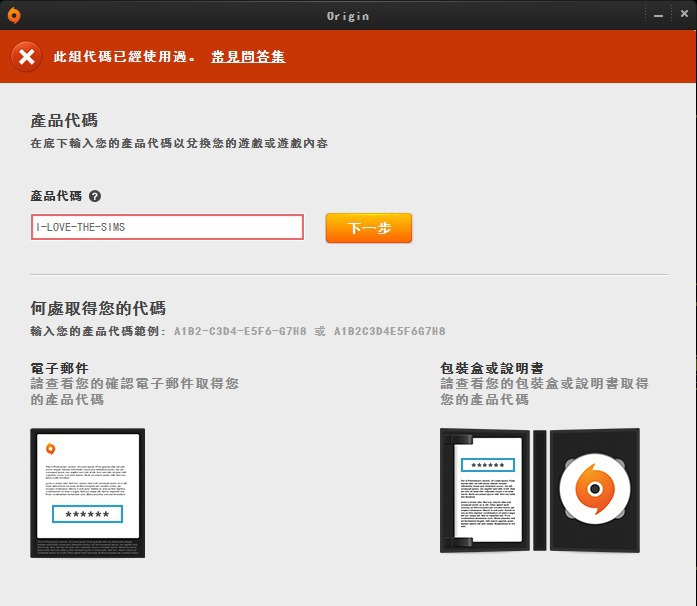Click the instruction text 在底下輸入您的產品代碼
This screenshot has height=606, width=697.
tap(179, 143)
